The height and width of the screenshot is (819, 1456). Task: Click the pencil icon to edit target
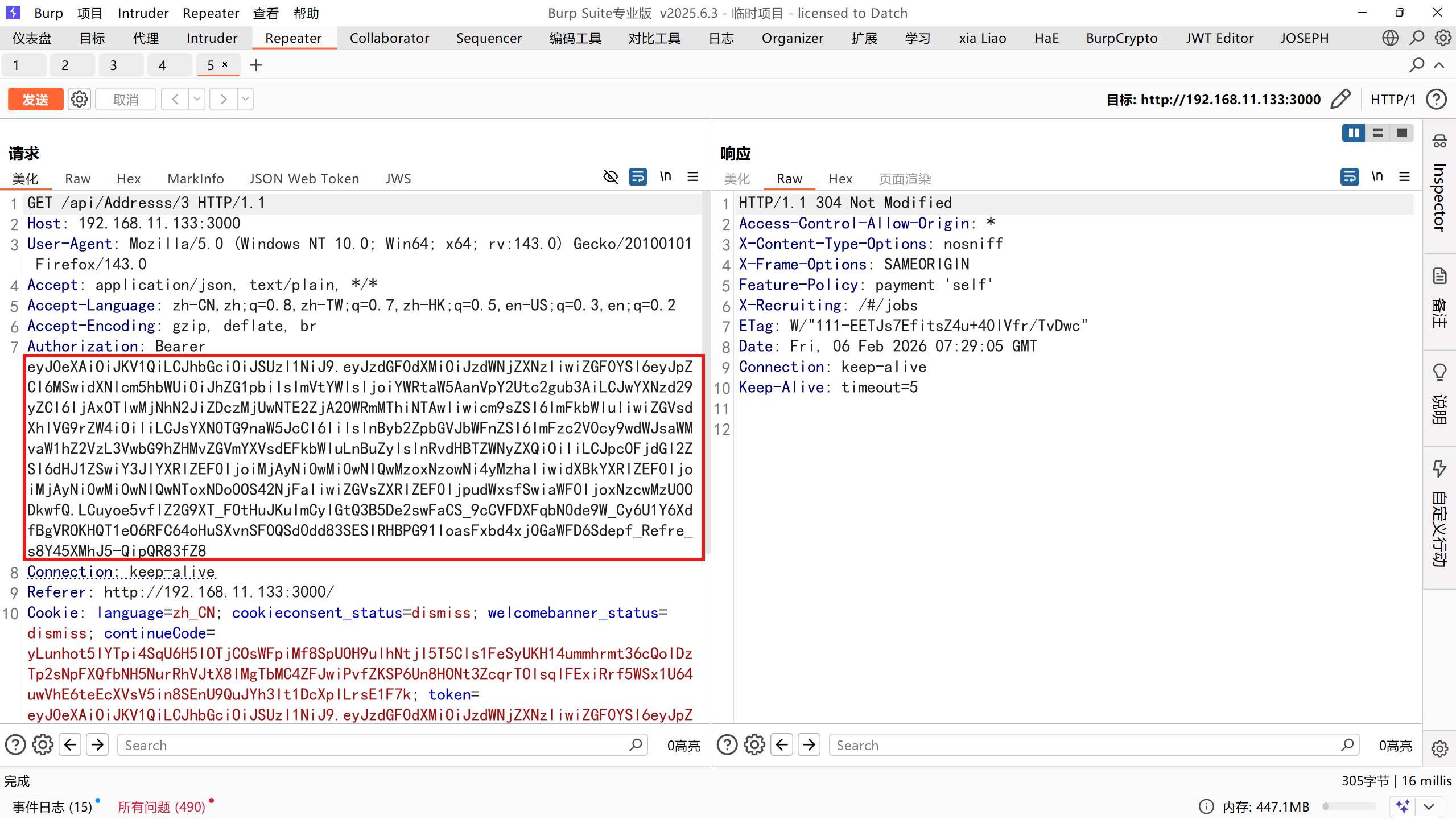[1340, 99]
